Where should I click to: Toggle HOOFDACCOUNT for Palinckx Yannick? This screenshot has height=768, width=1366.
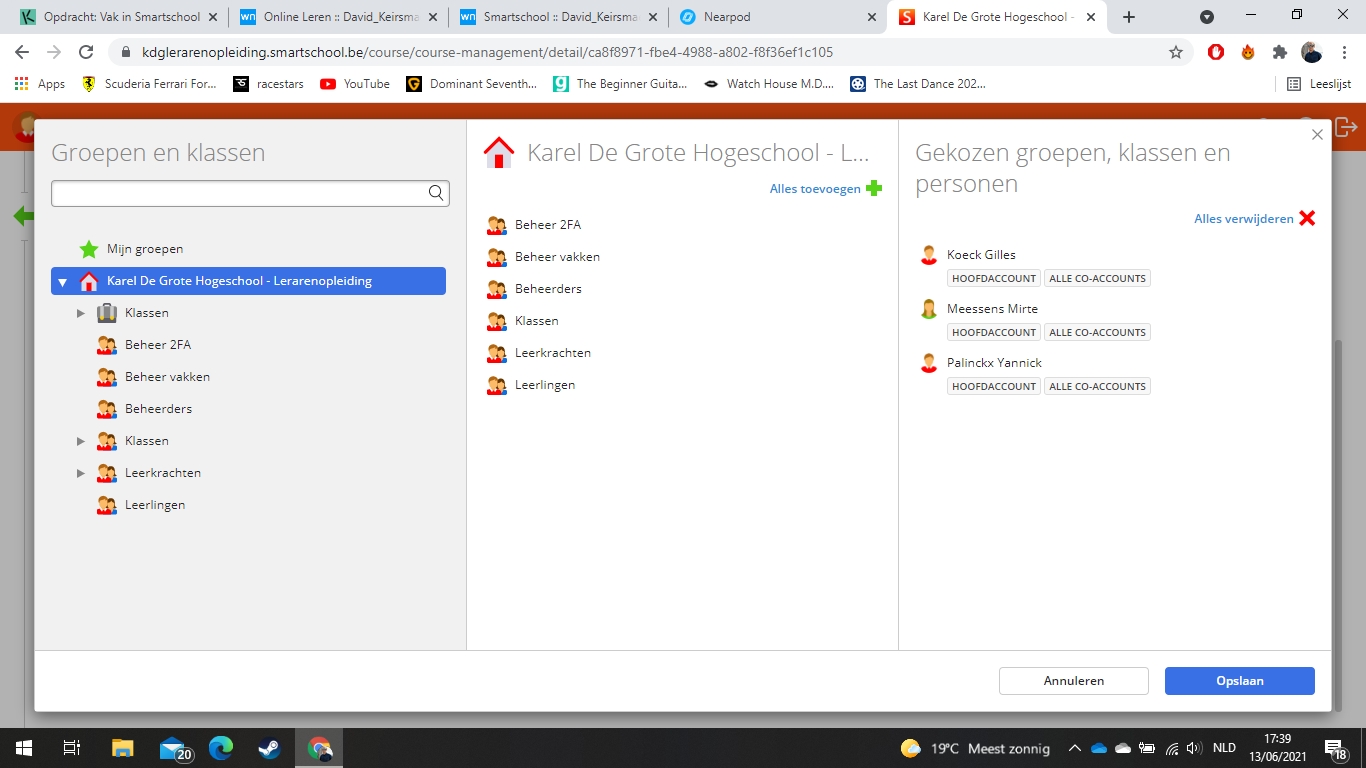click(x=993, y=387)
